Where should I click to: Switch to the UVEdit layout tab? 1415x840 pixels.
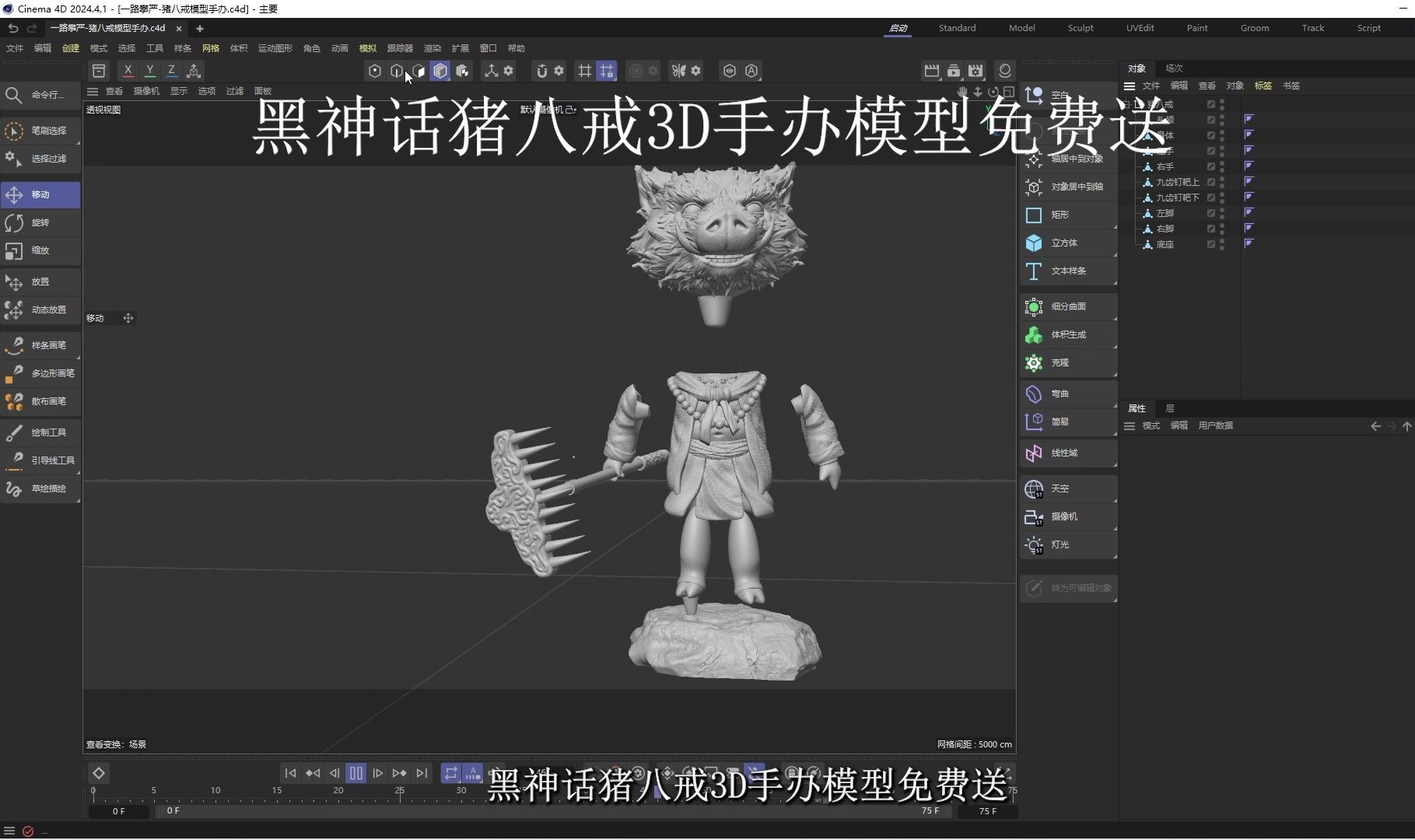click(x=1140, y=28)
